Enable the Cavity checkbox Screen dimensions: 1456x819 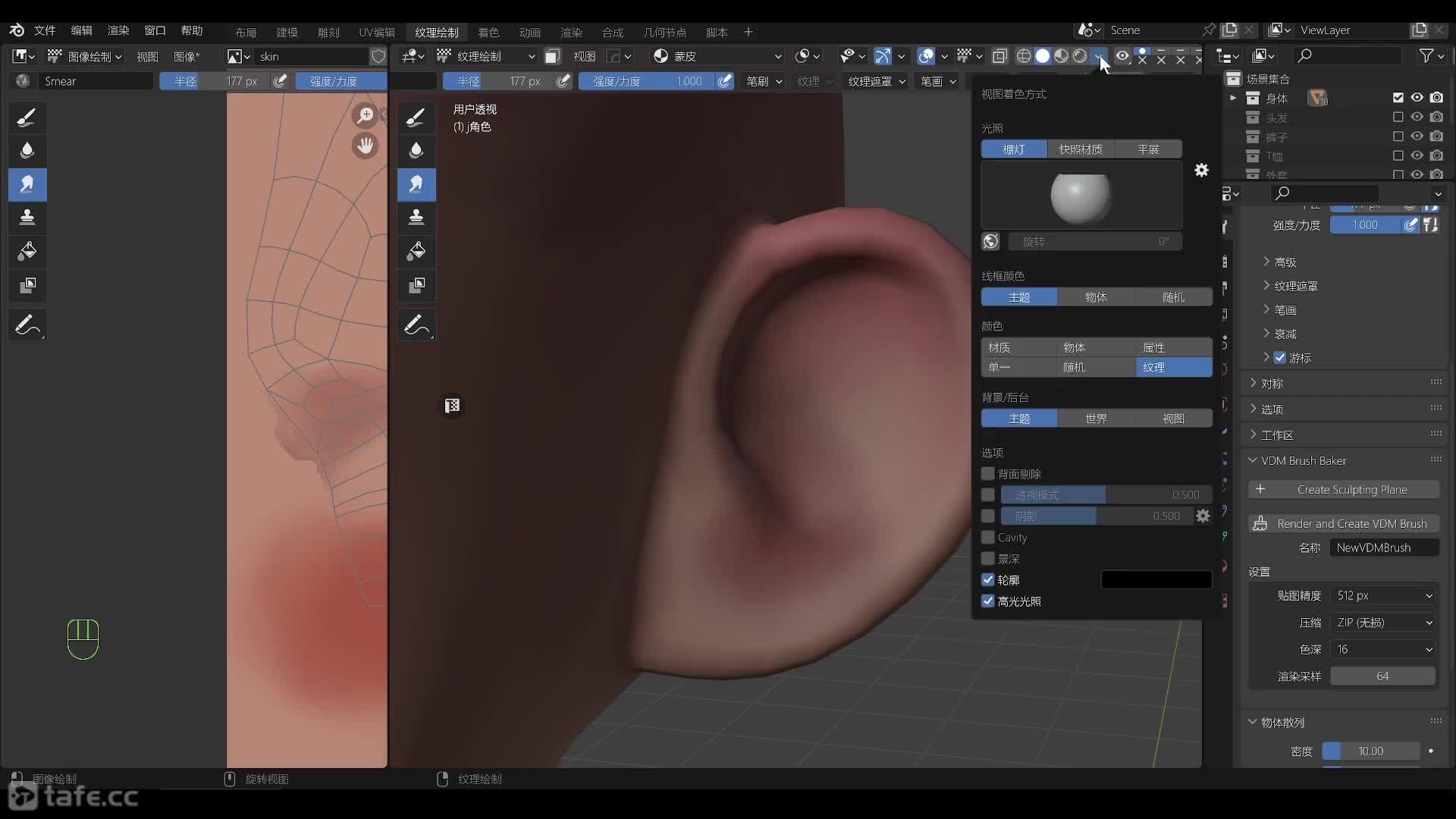pos(987,538)
